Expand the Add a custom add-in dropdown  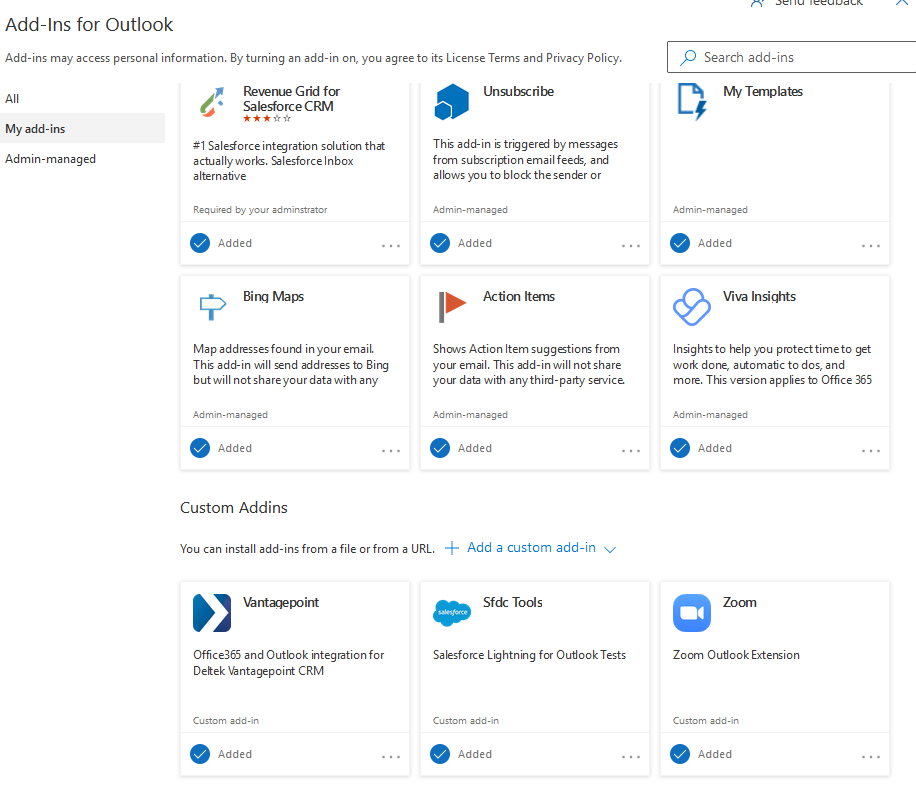[x=610, y=549]
